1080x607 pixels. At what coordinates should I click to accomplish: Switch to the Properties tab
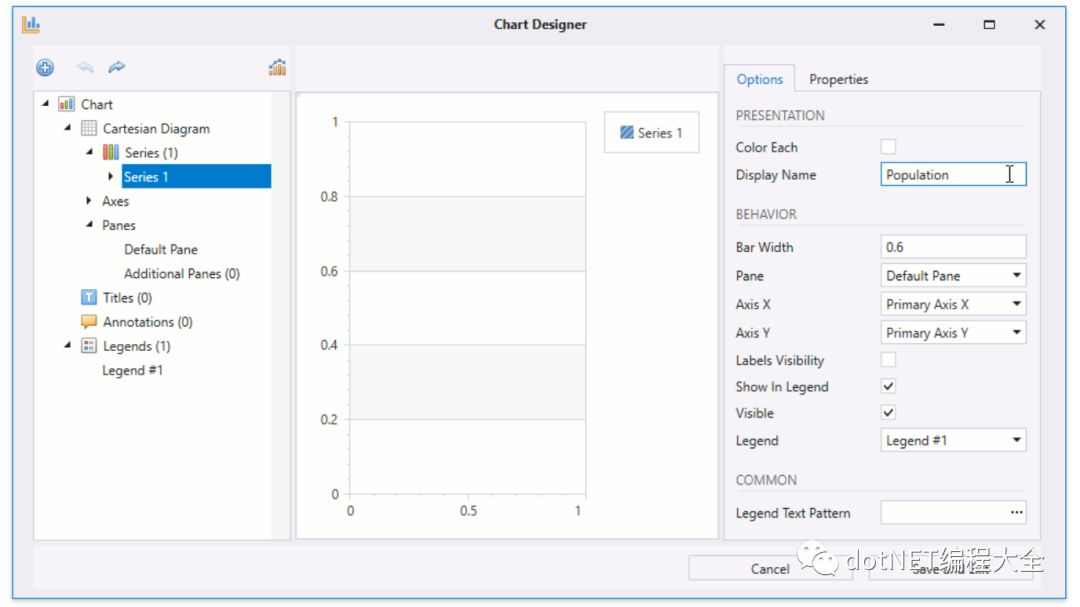click(x=838, y=79)
